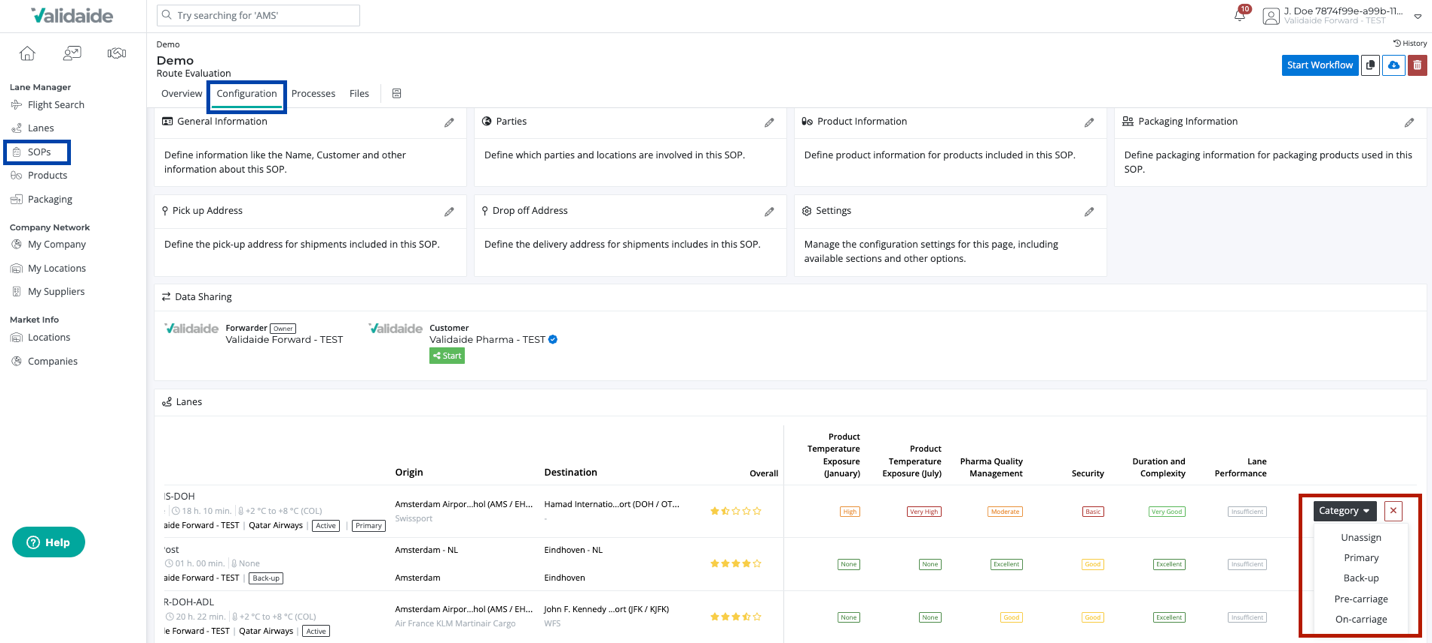This screenshot has width=1432, height=643.
Task: Click the 'Very Good' Duration badge
Action: point(1167,511)
